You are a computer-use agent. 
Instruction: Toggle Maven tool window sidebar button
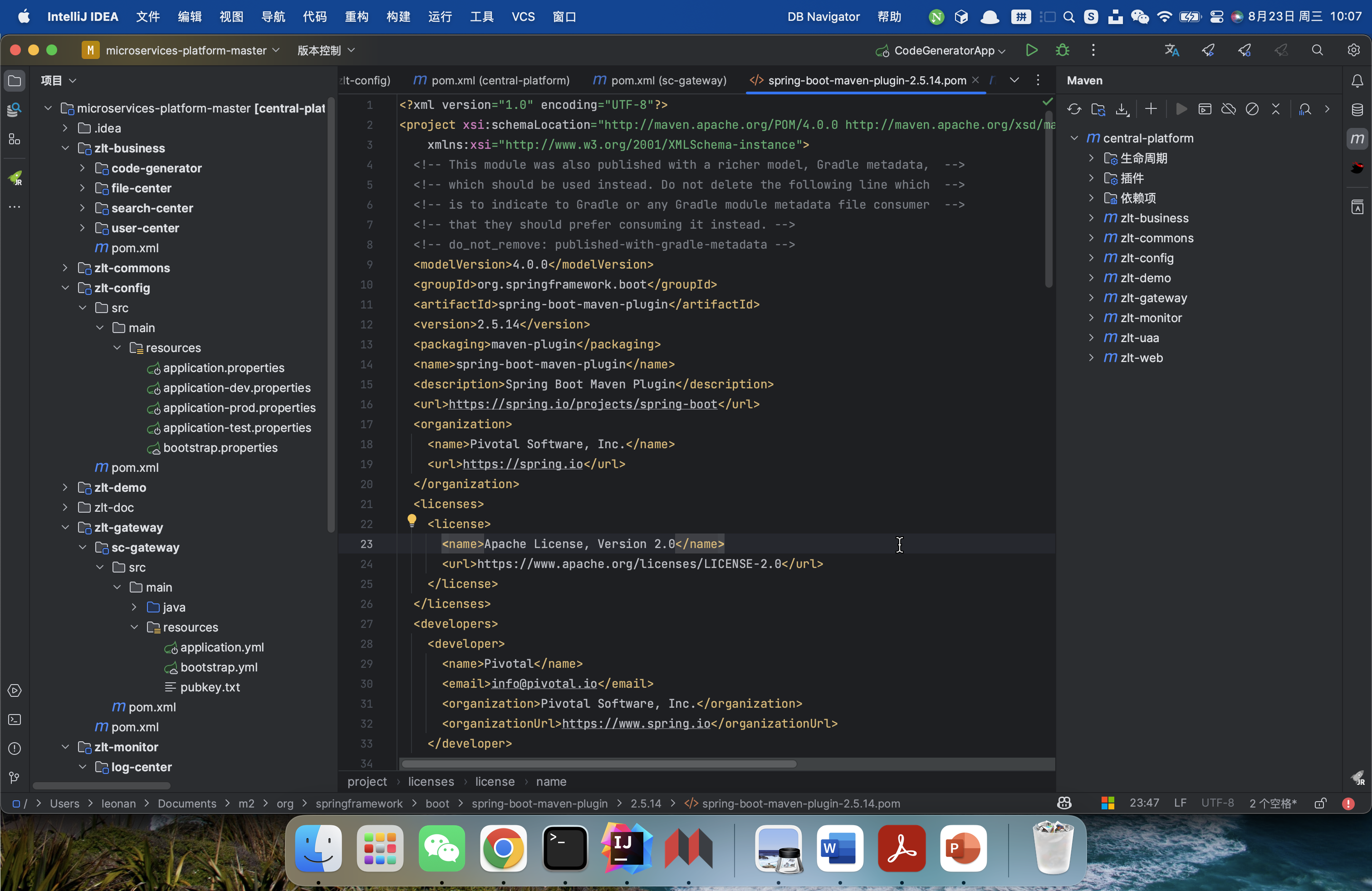(1357, 138)
